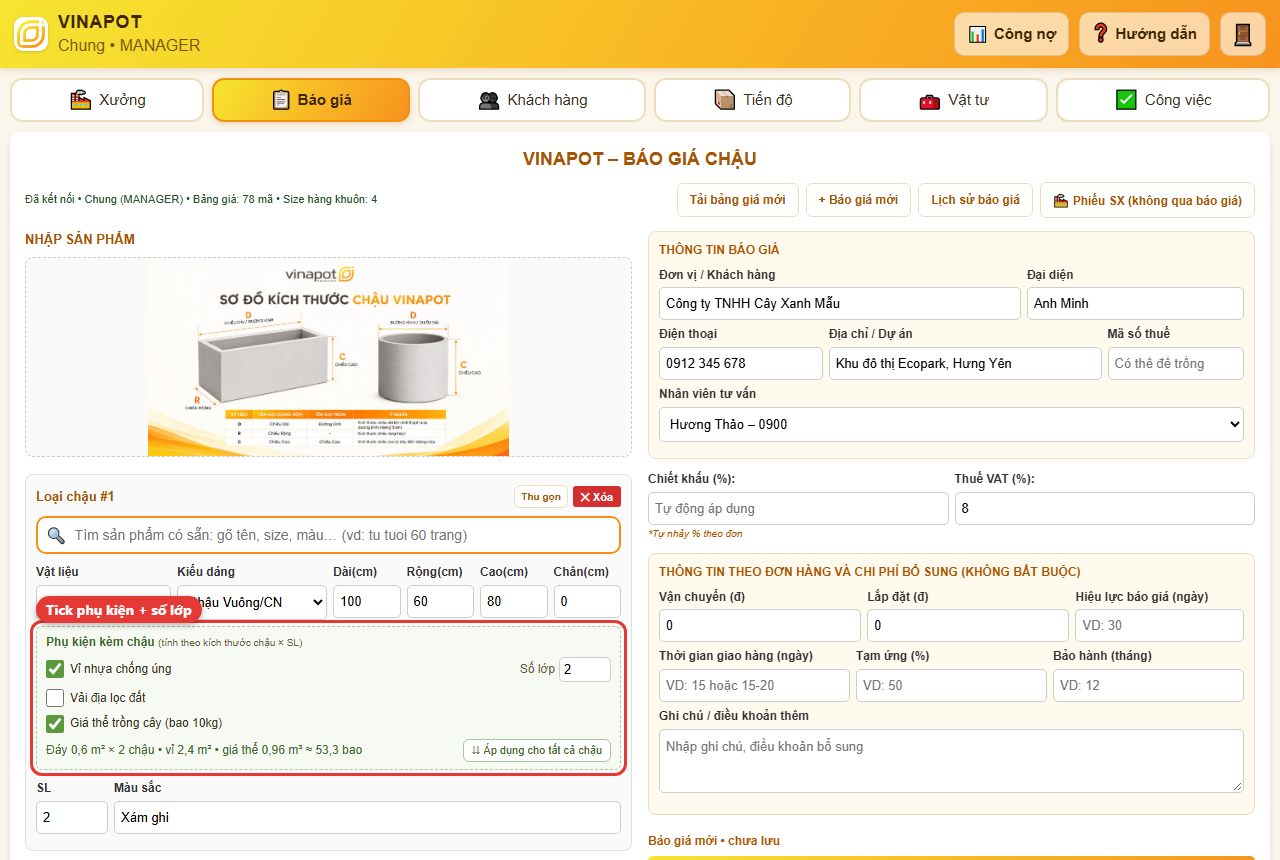Viewport: 1280px width, 860px height.
Task: Focus the product search field
Action: point(329,535)
